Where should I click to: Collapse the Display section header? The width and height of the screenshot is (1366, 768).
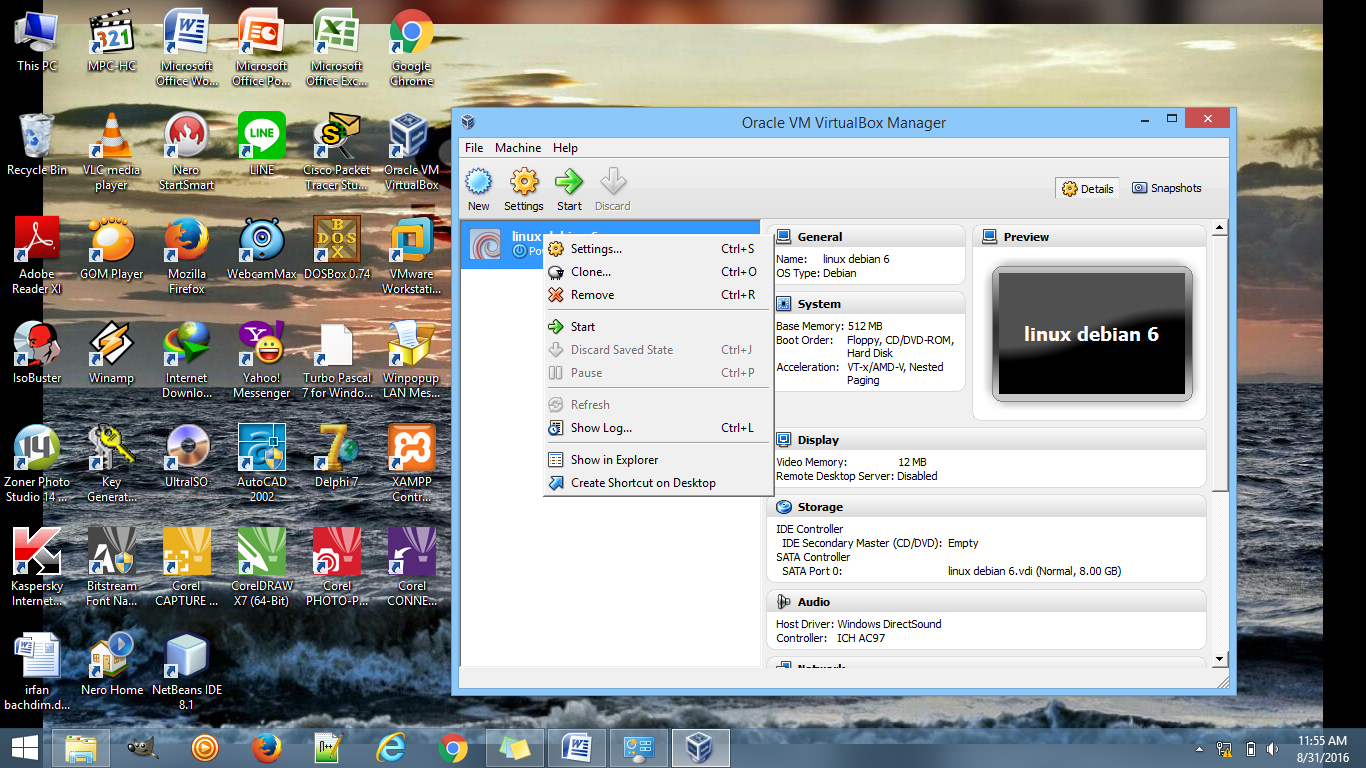[x=986, y=440]
